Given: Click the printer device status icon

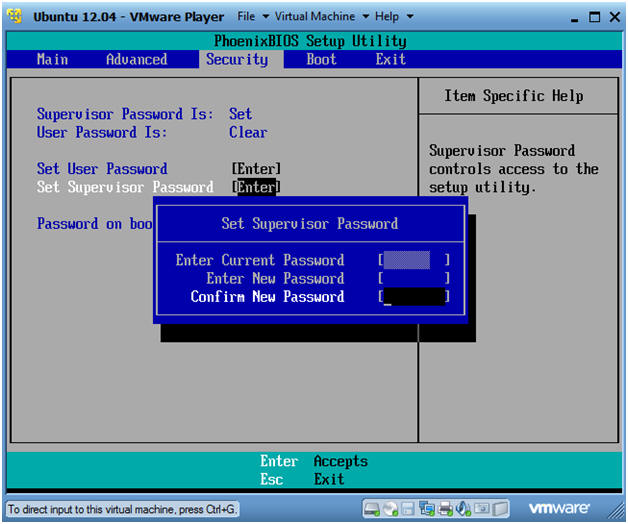Looking at the screenshot, I should (x=445, y=509).
